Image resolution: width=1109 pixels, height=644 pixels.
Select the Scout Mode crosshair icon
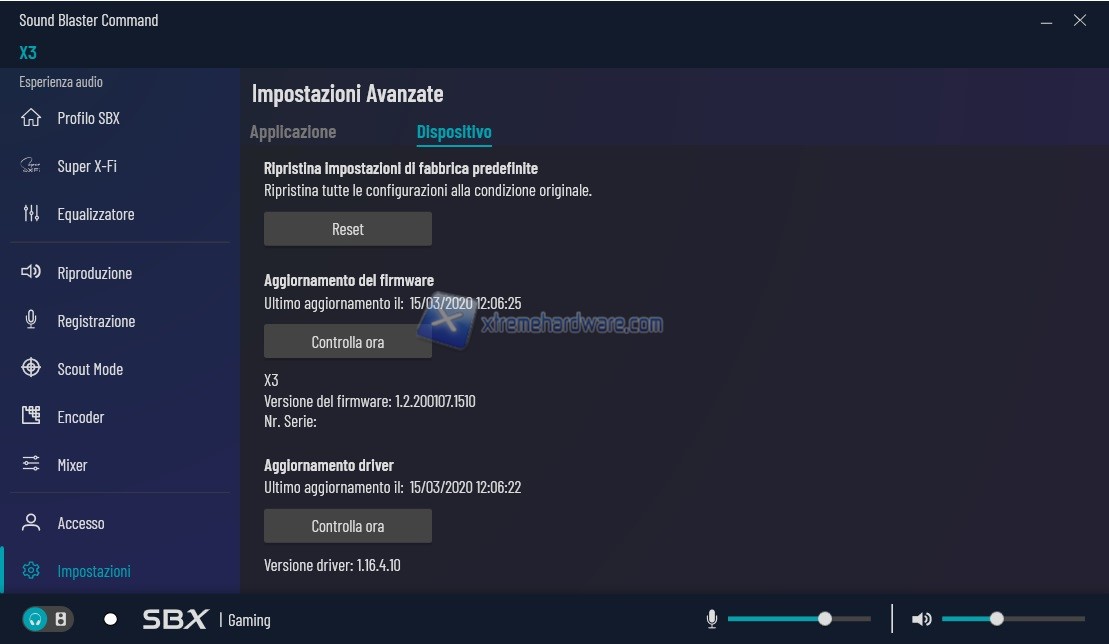(31, 368)
